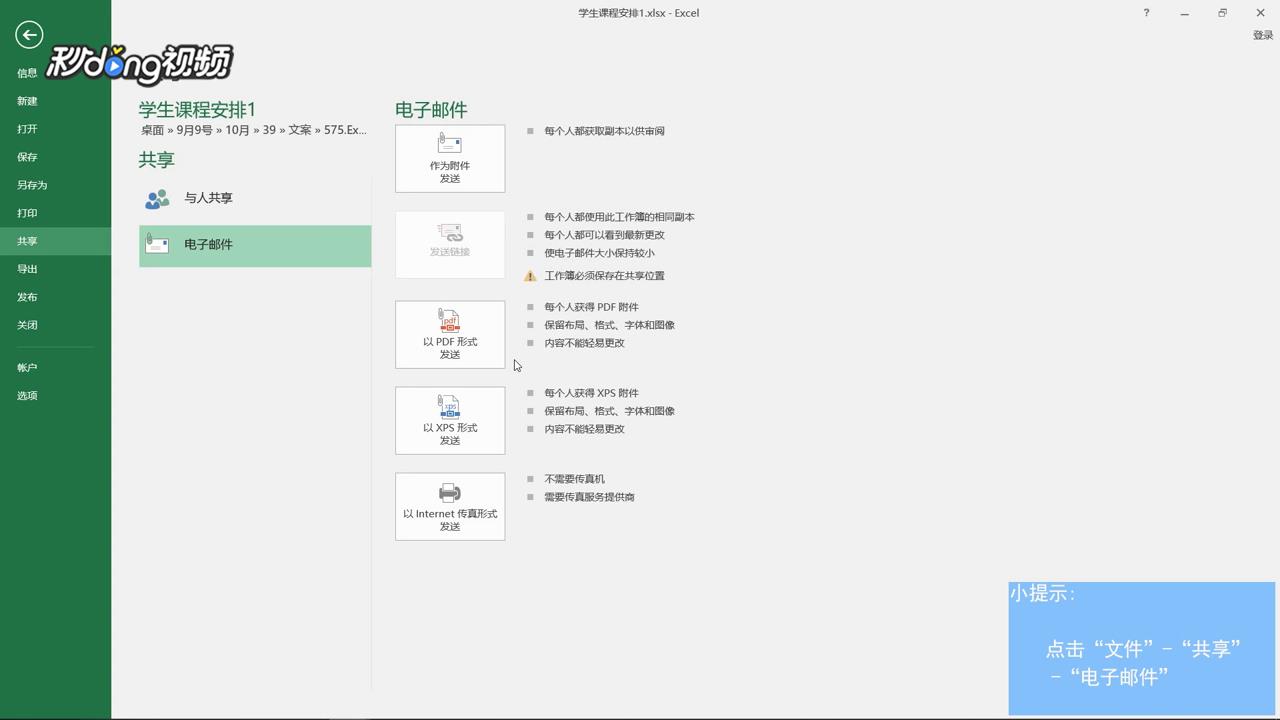Click the warning icon beside 工作簿必须保存在共享位置
Screen dimensions: 1280x720
coord(530,276)
